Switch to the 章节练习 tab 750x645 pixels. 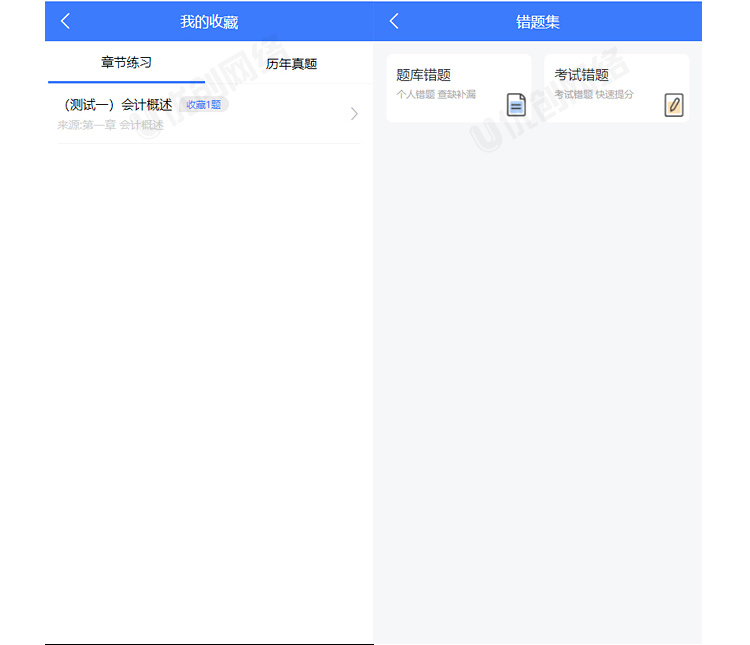(126, 63)
